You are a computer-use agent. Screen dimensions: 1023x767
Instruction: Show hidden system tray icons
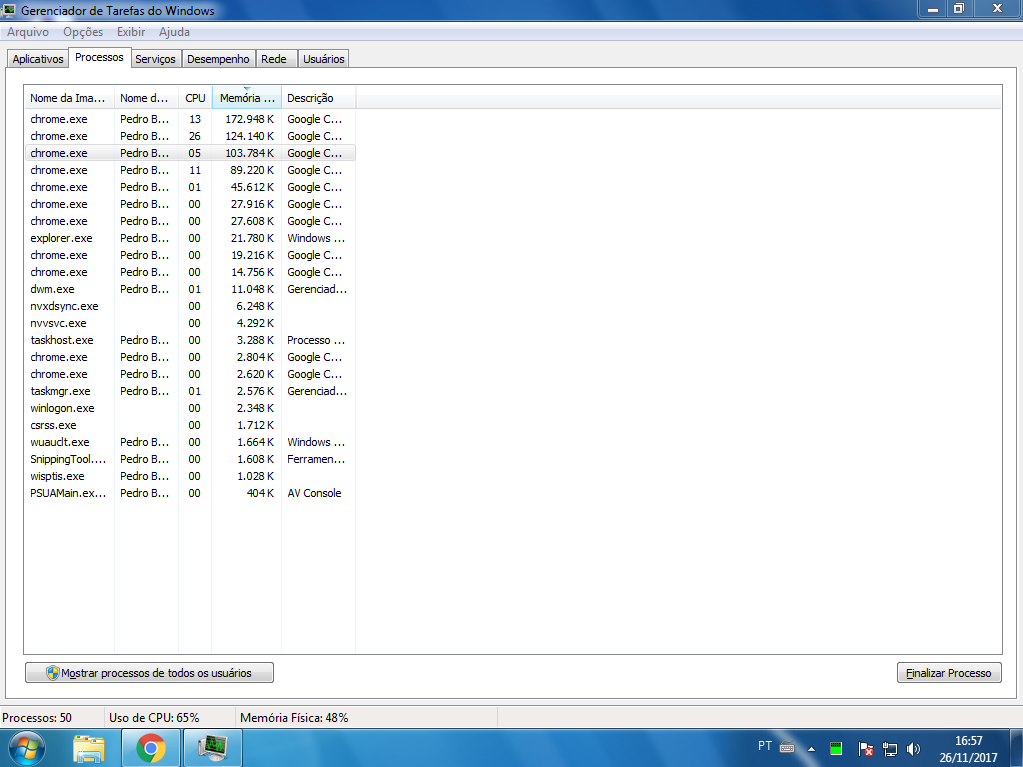tap(811, 749)
